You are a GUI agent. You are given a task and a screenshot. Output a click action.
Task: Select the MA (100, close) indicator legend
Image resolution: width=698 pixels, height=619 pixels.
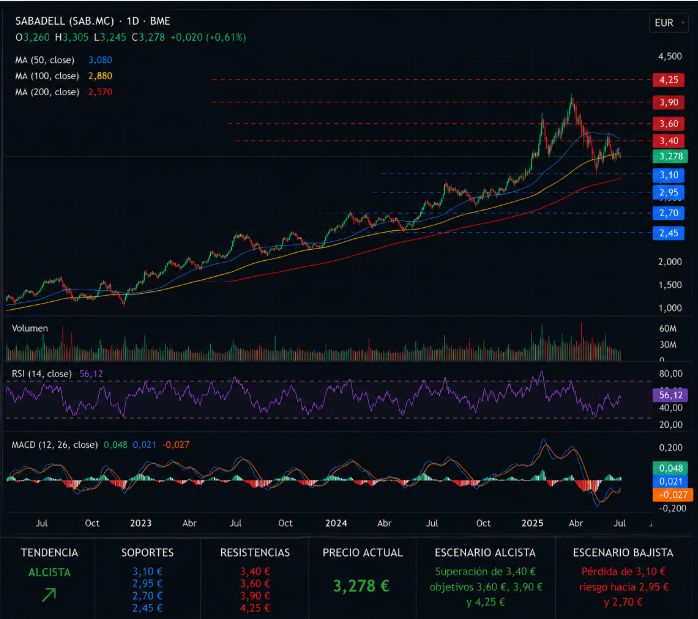tap(47, 76)
